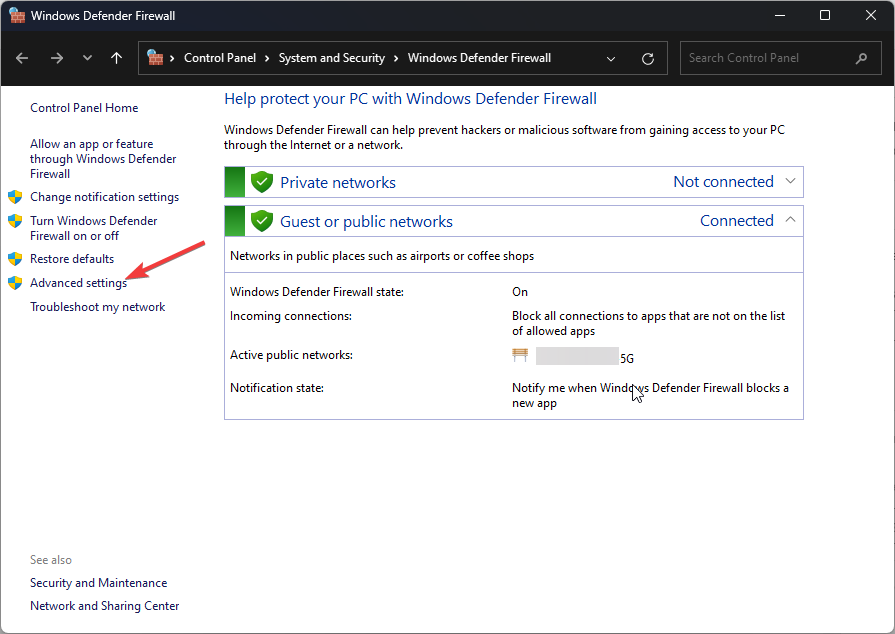This screenshot has width=895, height=634.
Task: Click the network bench icon beside 5G
Action: point(520,355)
